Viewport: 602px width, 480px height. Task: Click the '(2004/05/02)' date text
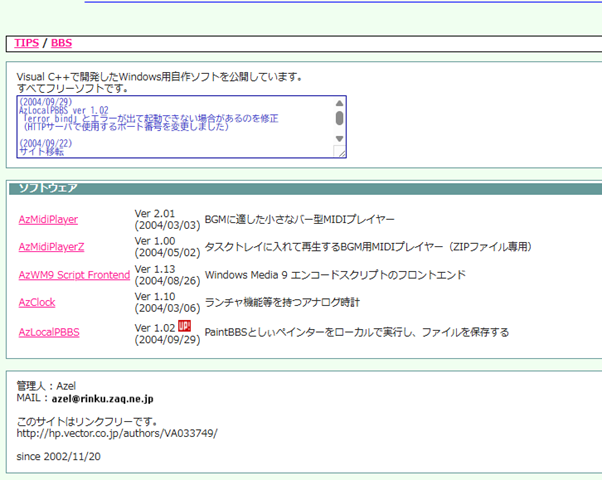click(167, 253)
